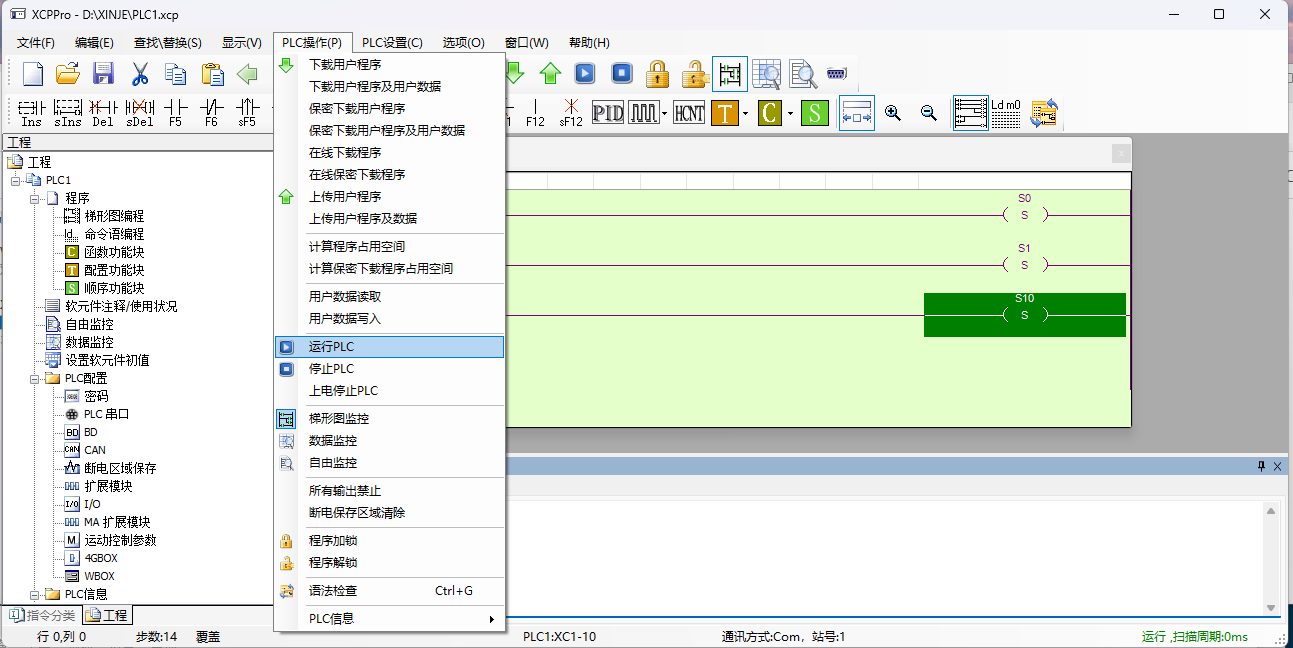Insert vertical line F12
1293x648 pixels.
535,112
